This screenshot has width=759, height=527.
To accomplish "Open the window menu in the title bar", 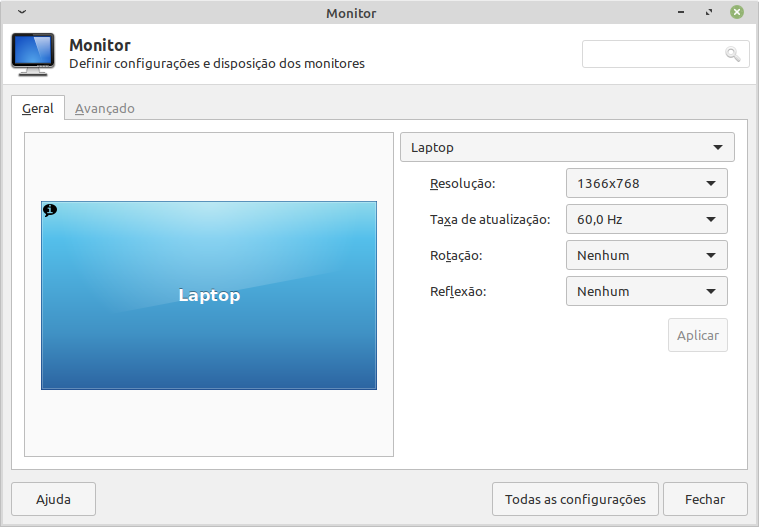I will 22,12.
